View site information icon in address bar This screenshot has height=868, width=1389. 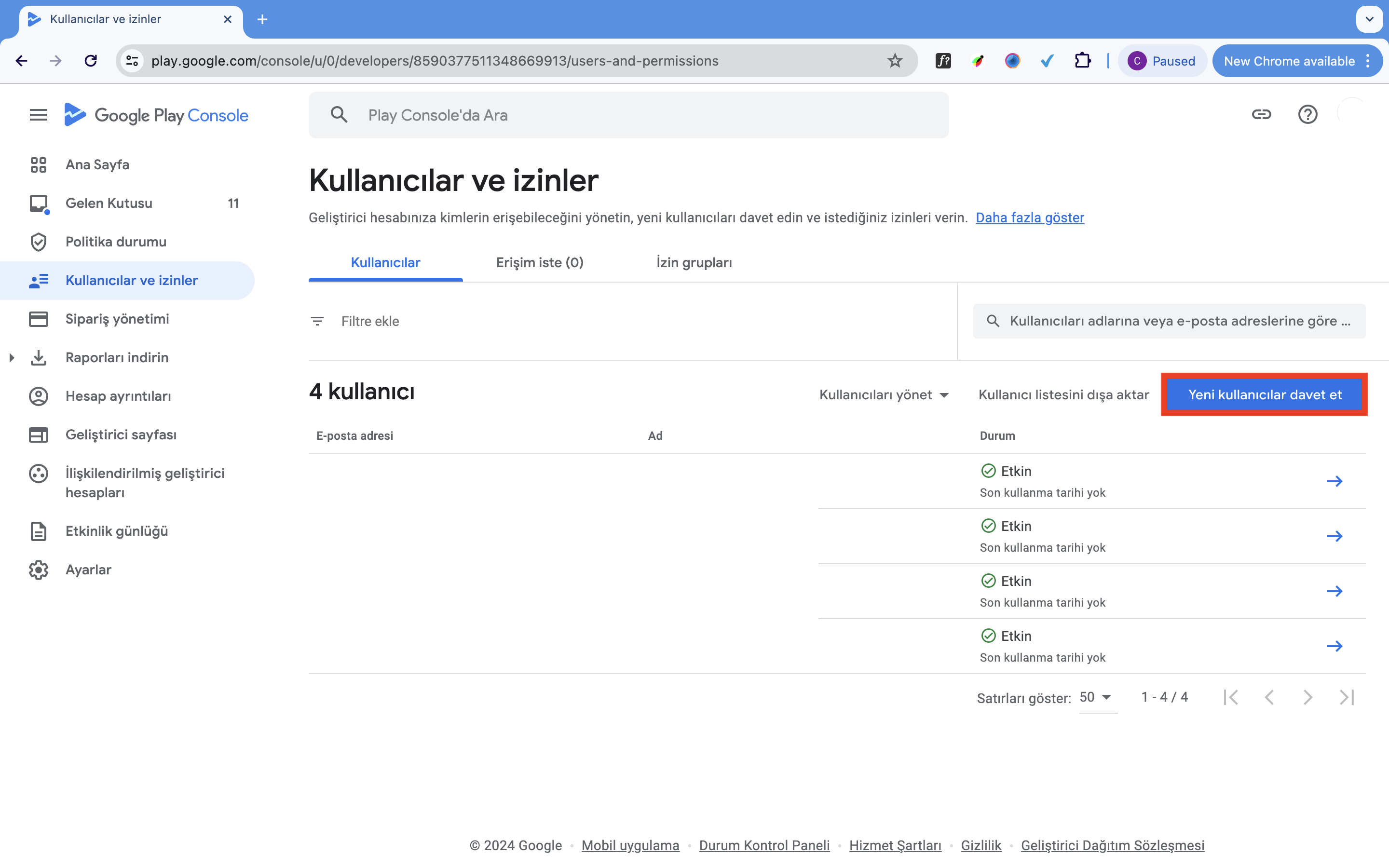[132, 61]
